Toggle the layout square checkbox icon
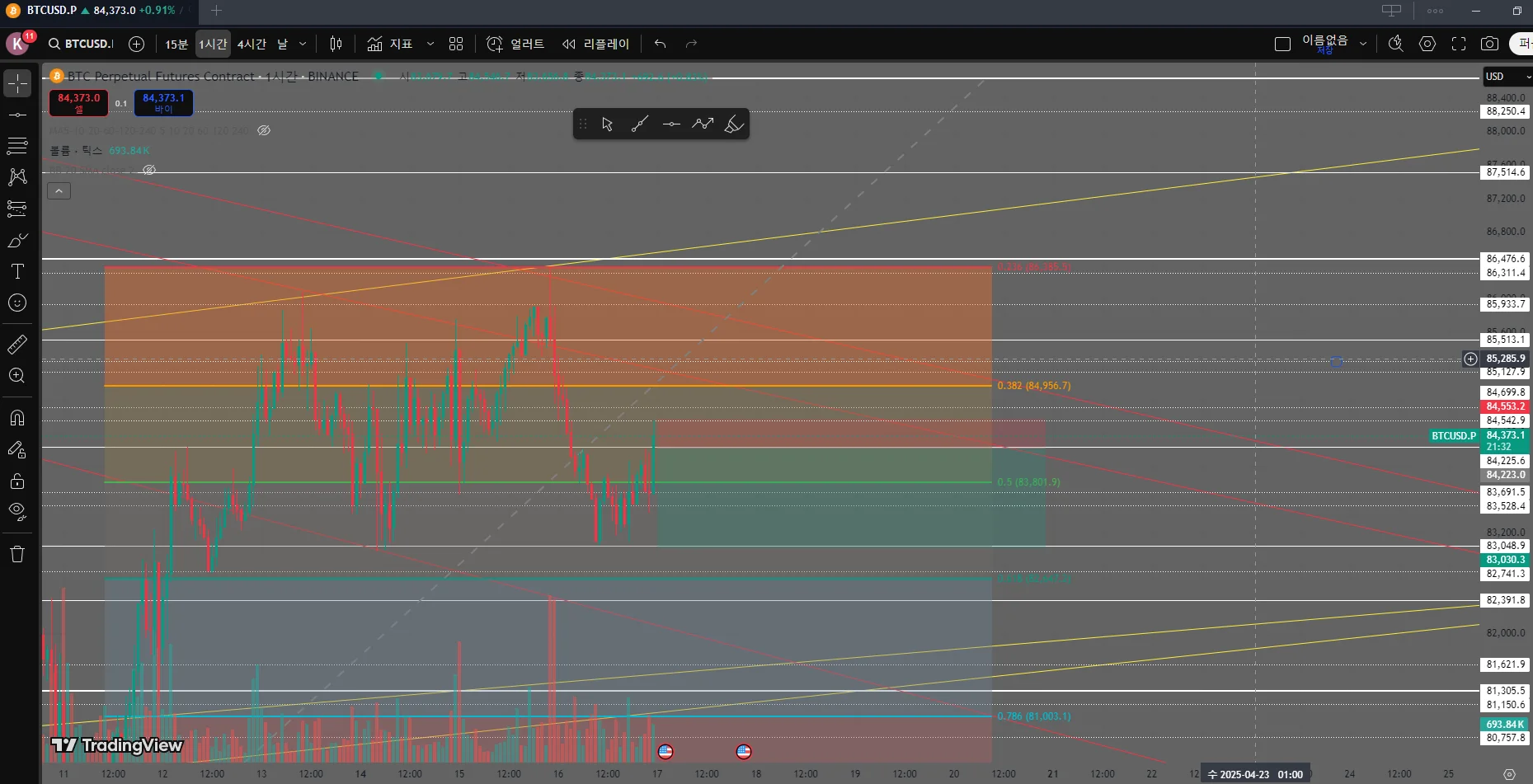The width and height of the screenshot is (1533, 784). (1282, 44)
